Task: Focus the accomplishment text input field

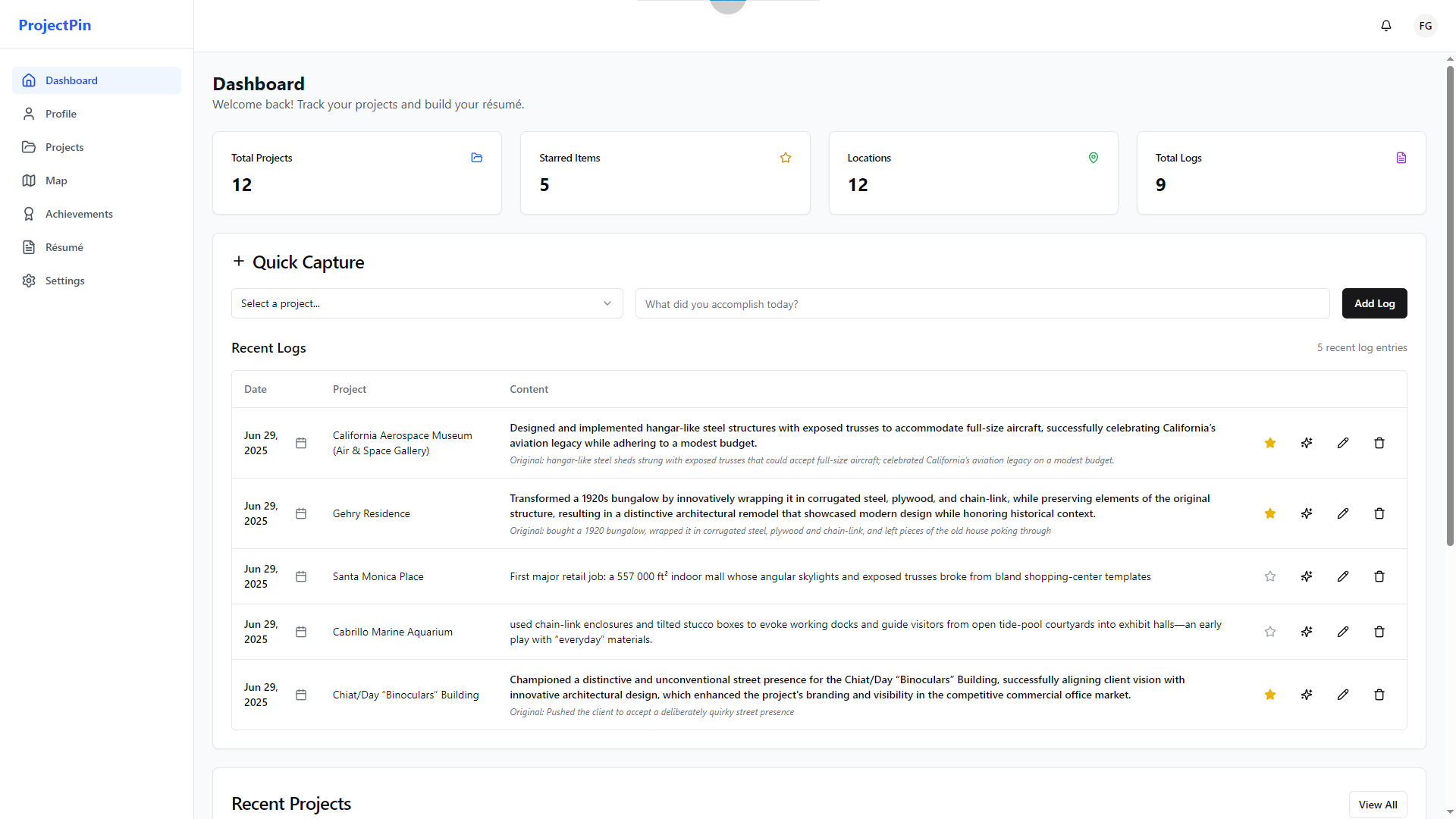Action: point(982,304)
